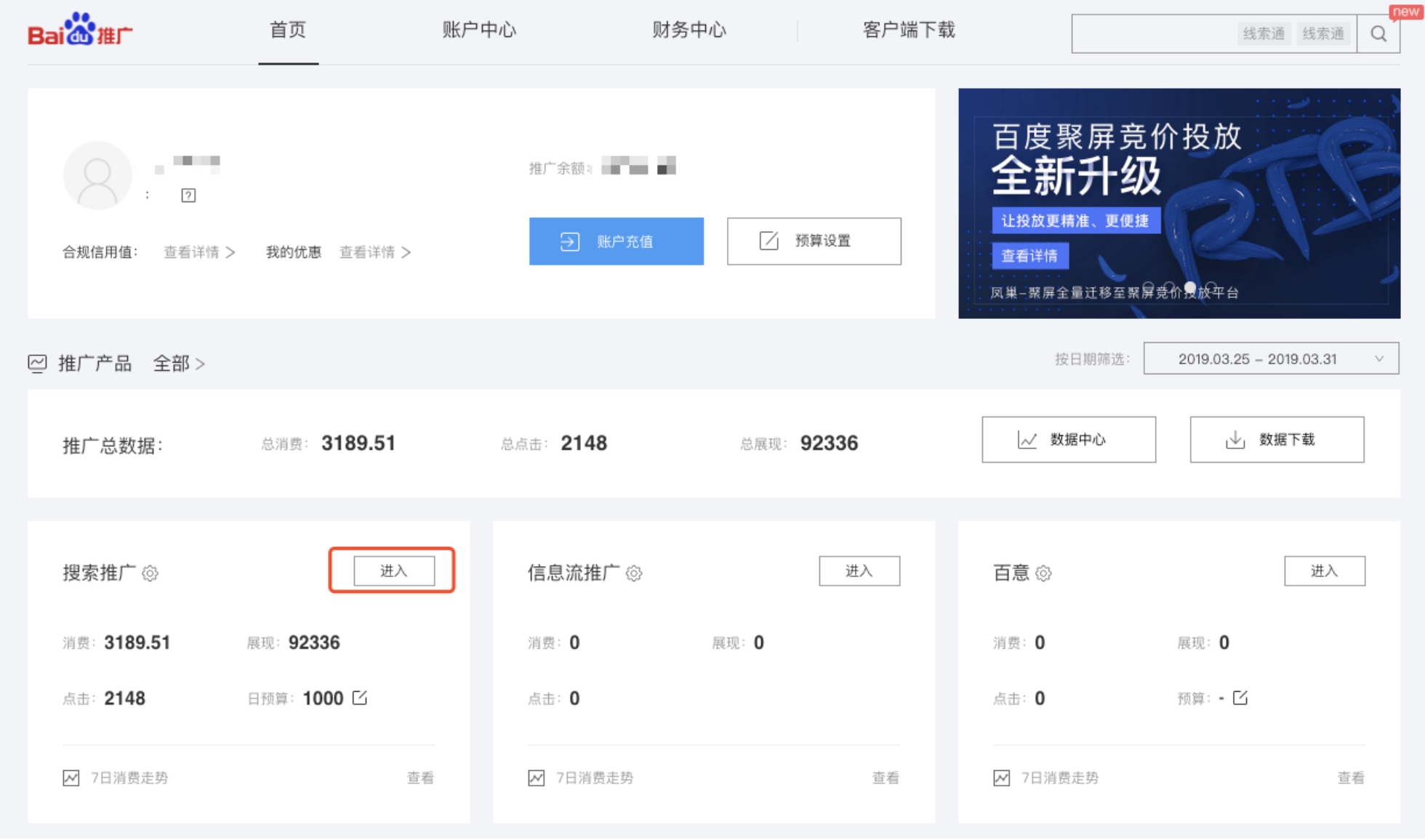Click 查看 for 信息流推广 7日消费走势
Screen dimensions: 1425x840
click(886, 778)
